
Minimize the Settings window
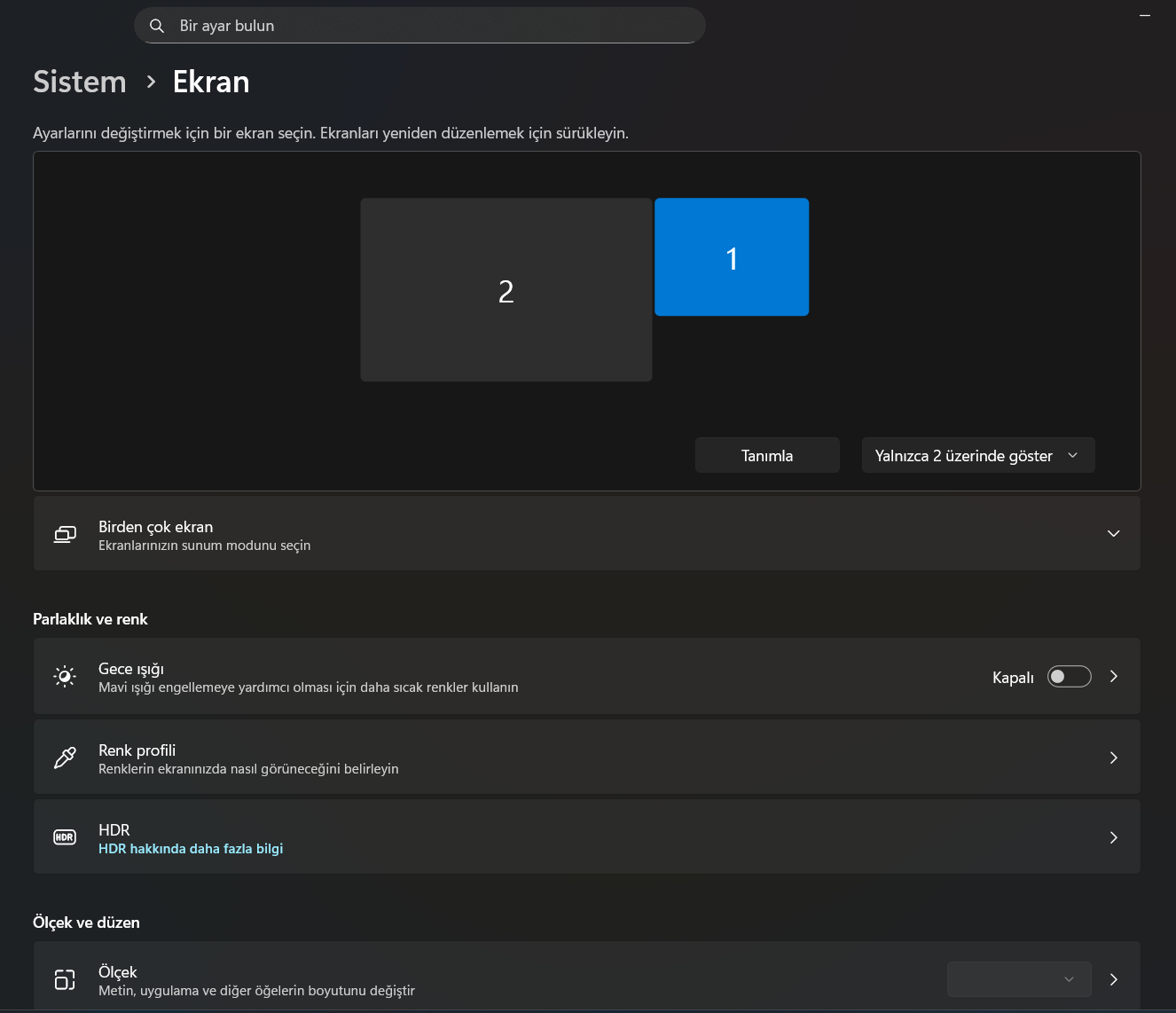(1145, 16)
